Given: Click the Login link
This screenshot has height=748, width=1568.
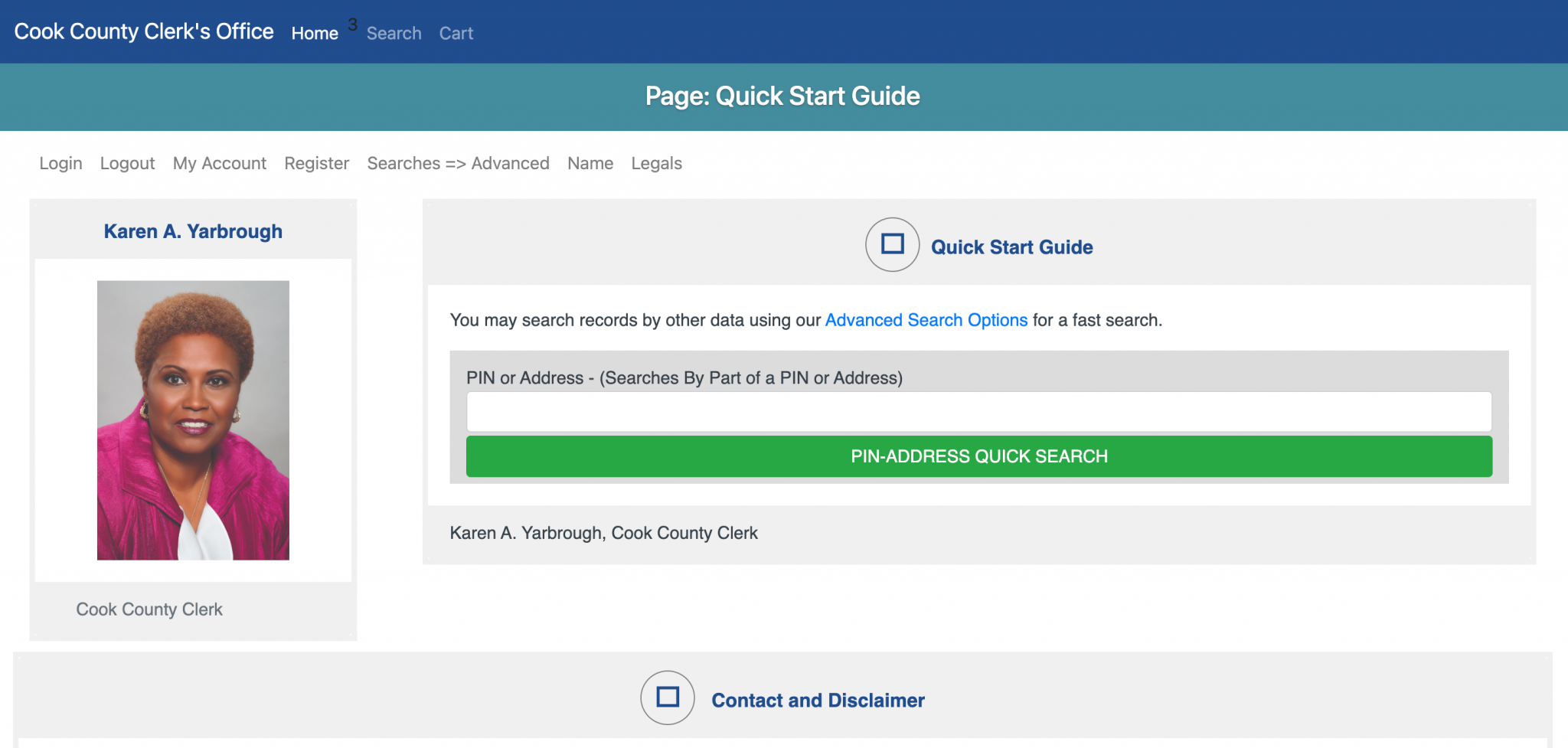Looking at the screenshot, I should [x=60, y=164].
